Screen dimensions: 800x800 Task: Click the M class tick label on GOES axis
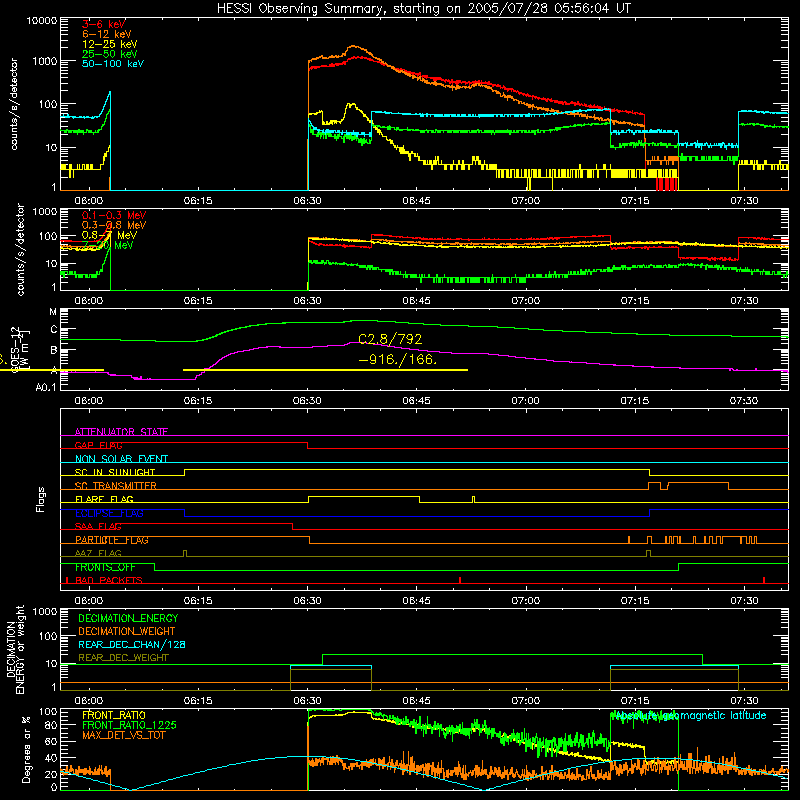(x=53, y=312)
